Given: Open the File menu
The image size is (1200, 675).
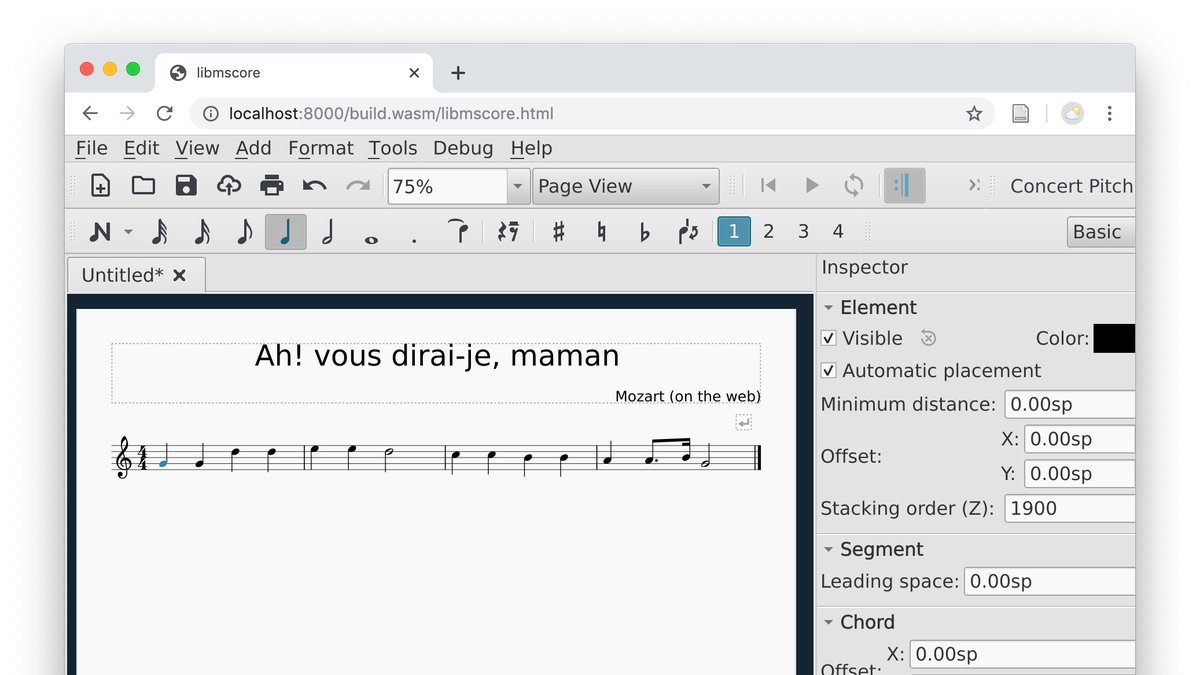Looking at the screenshot, I should click(91, 148).
